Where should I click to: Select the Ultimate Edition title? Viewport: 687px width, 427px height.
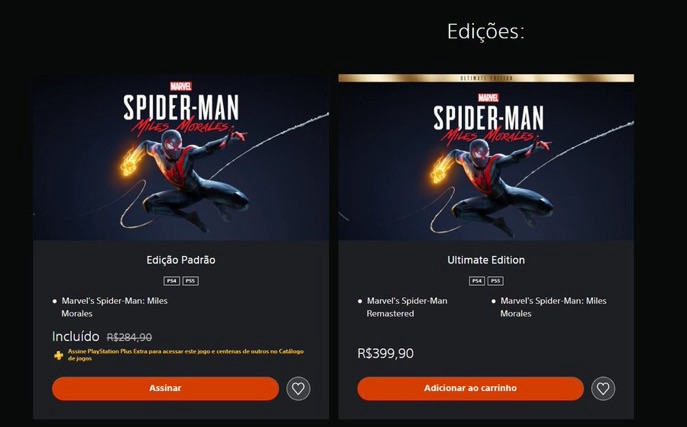pyautogui.click(x=486, y=260)
